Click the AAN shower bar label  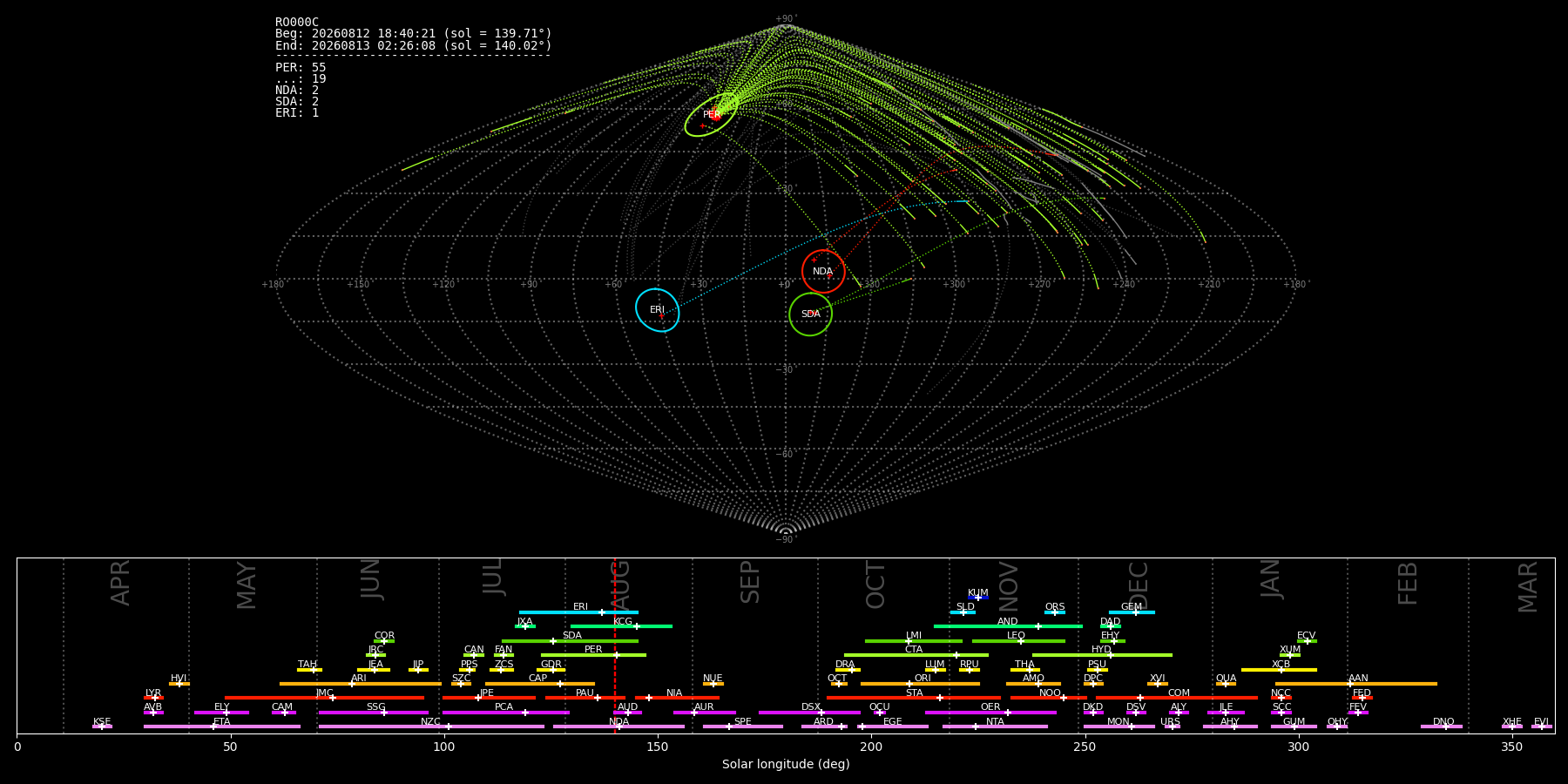pos(1358,679)
